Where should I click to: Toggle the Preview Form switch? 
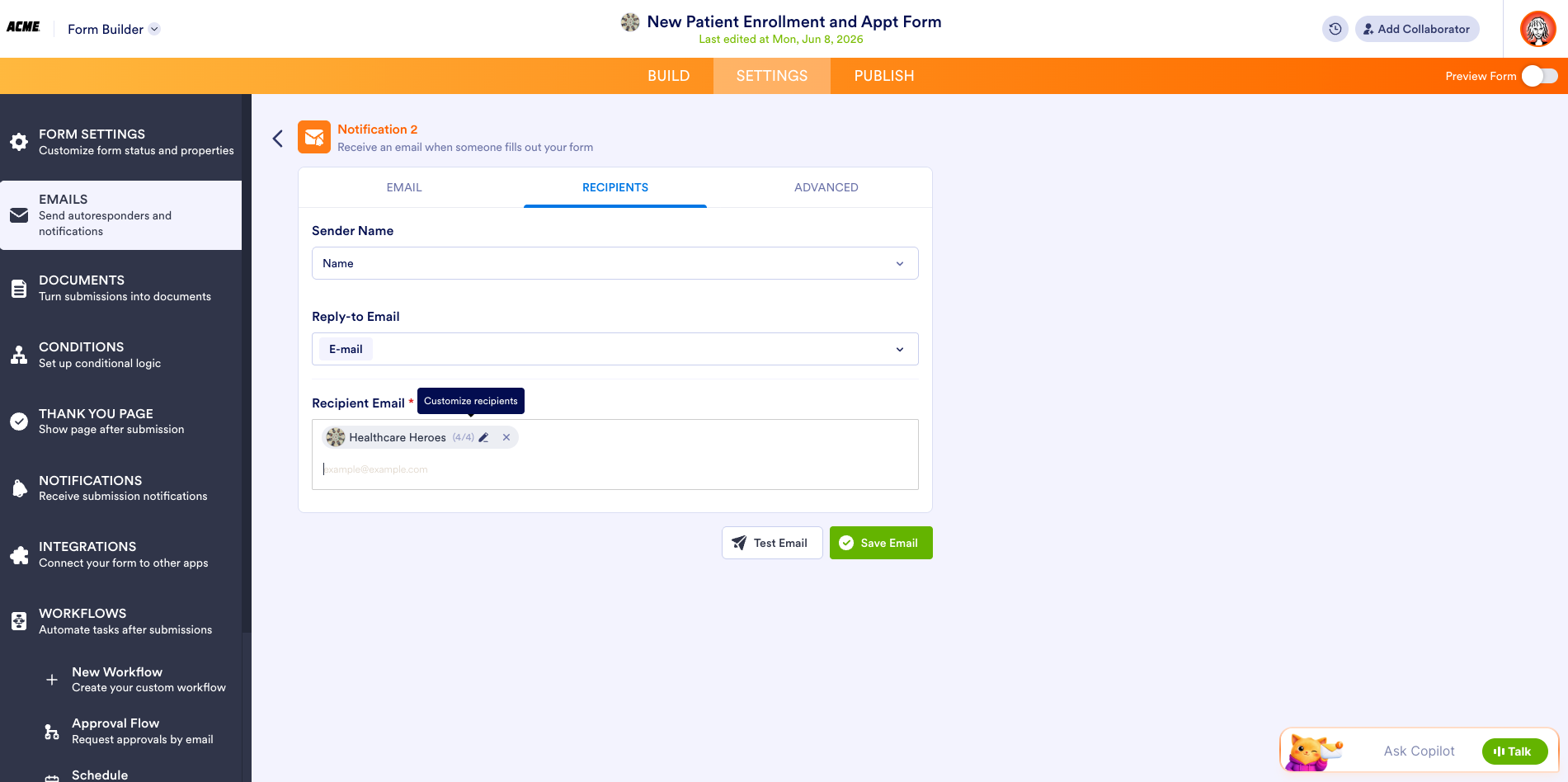point(1540,76)
